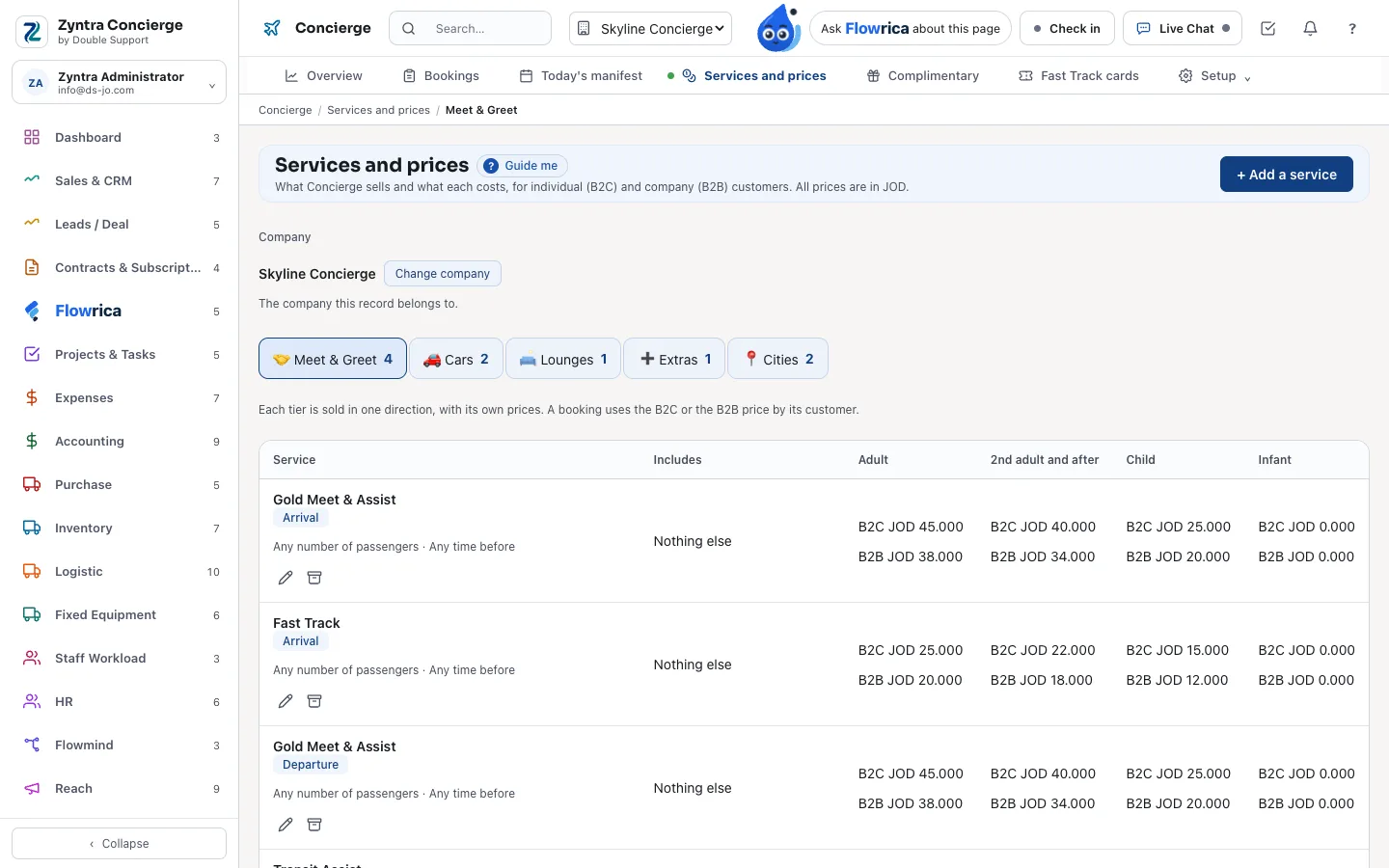
Task: Open the notifications bell
Action: (x=1310, y=29)
